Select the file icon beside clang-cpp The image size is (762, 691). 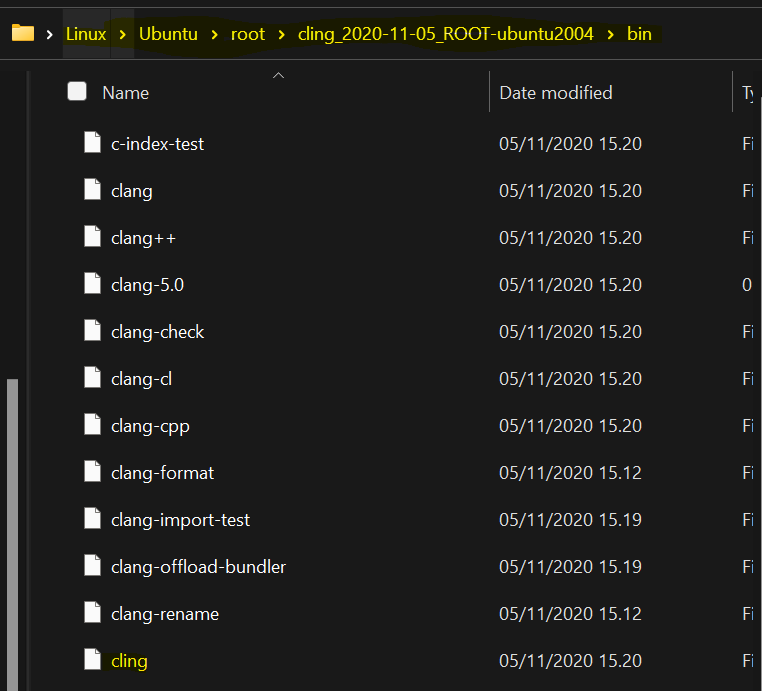point(92,425)
